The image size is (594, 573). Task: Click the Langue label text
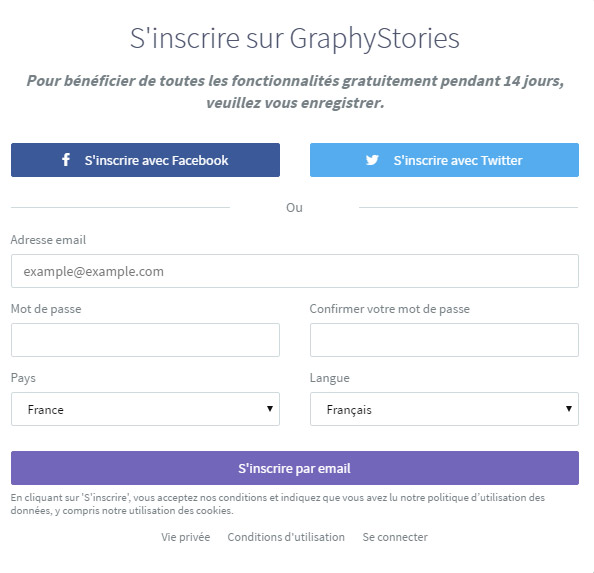point(330,378)
